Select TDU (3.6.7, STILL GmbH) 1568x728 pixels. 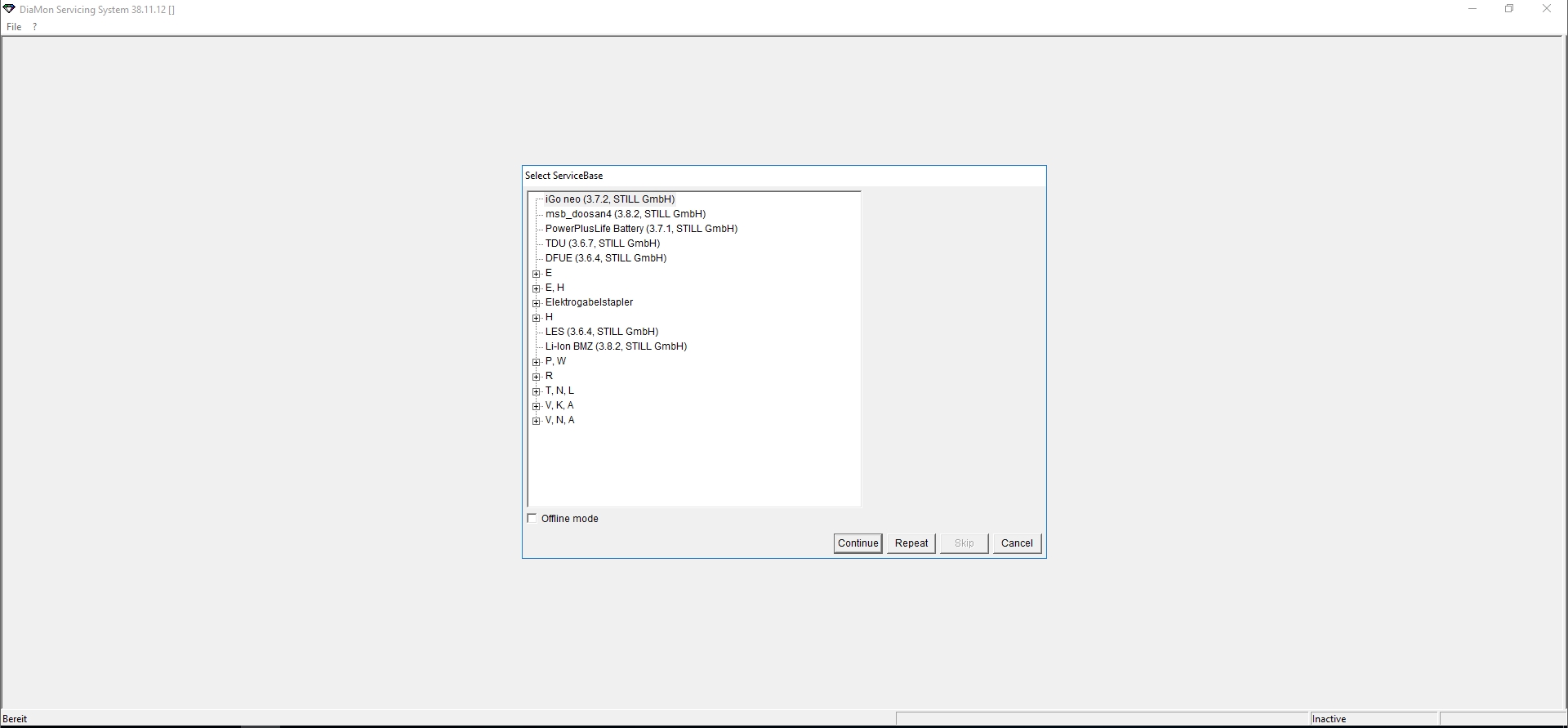click(603, 243)
